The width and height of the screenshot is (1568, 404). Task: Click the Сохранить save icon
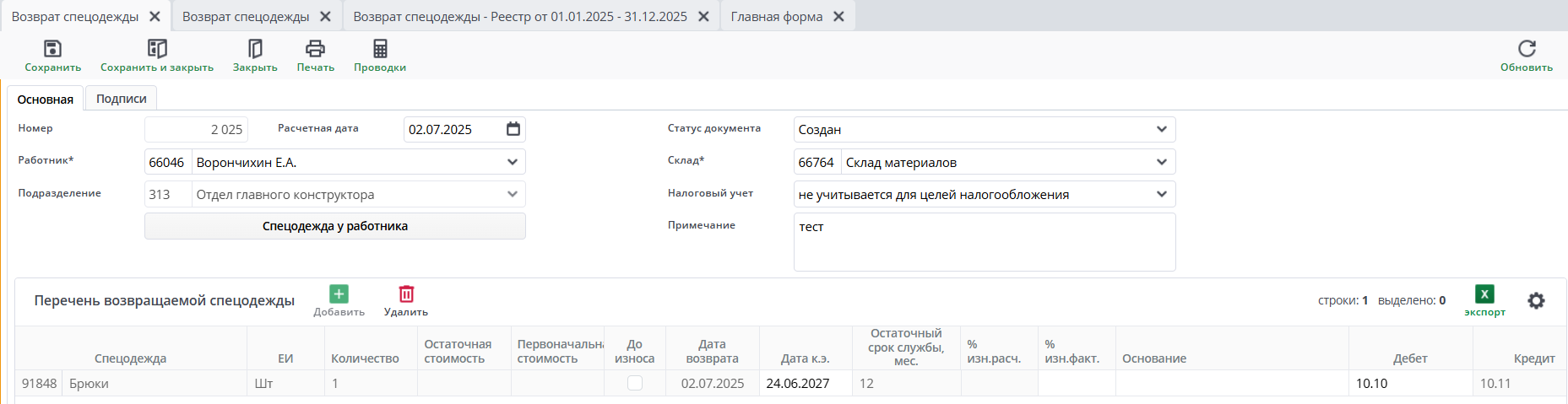52,49
